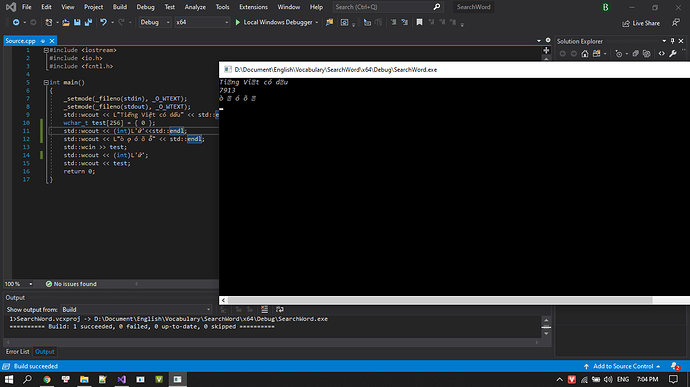
Task: Open the Project menu
Action: [94, 7]
